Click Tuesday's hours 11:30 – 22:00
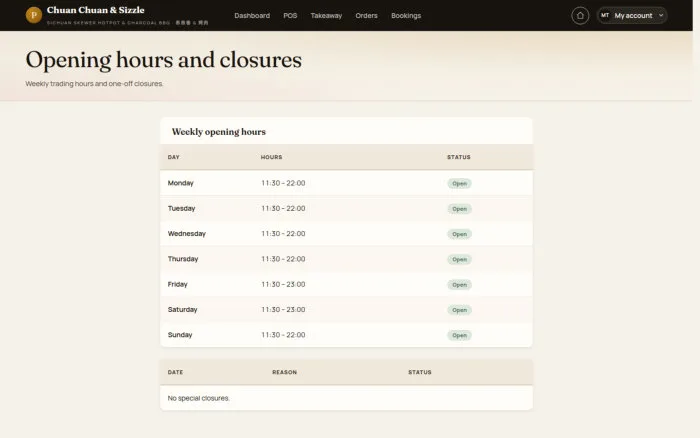Image resolution: width=700 pixels, height=438 pixels. pyautogui.click(x=283, y=209)
